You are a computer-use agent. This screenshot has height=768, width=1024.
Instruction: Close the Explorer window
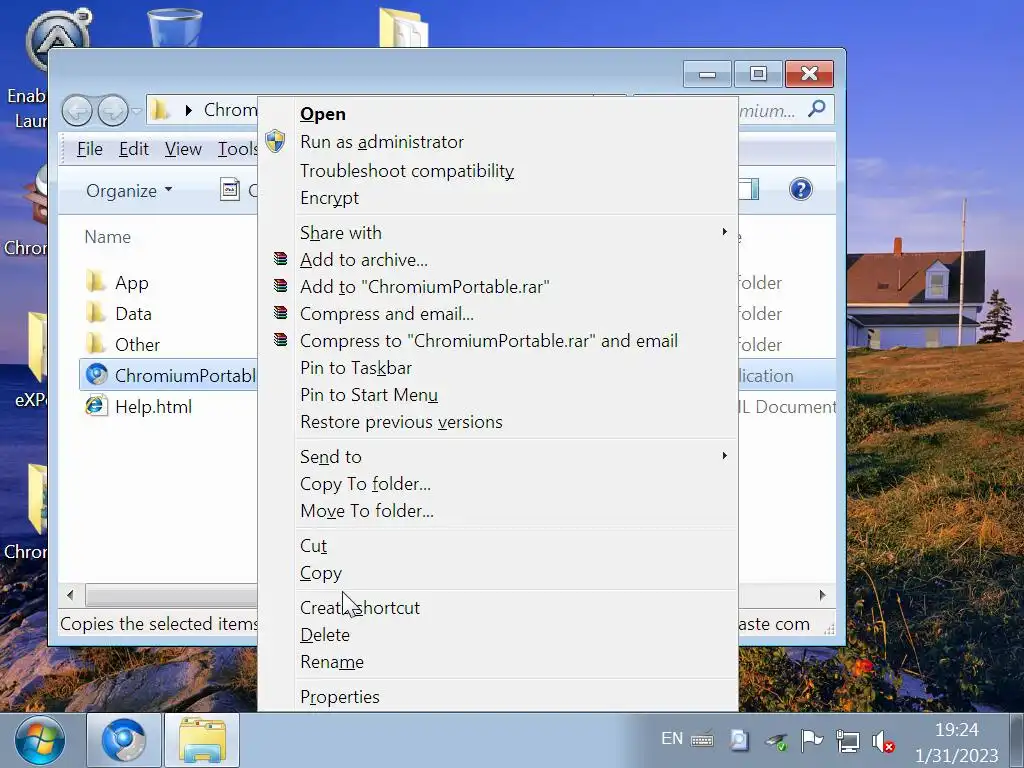pyautogui.click(x=809, y=74)
